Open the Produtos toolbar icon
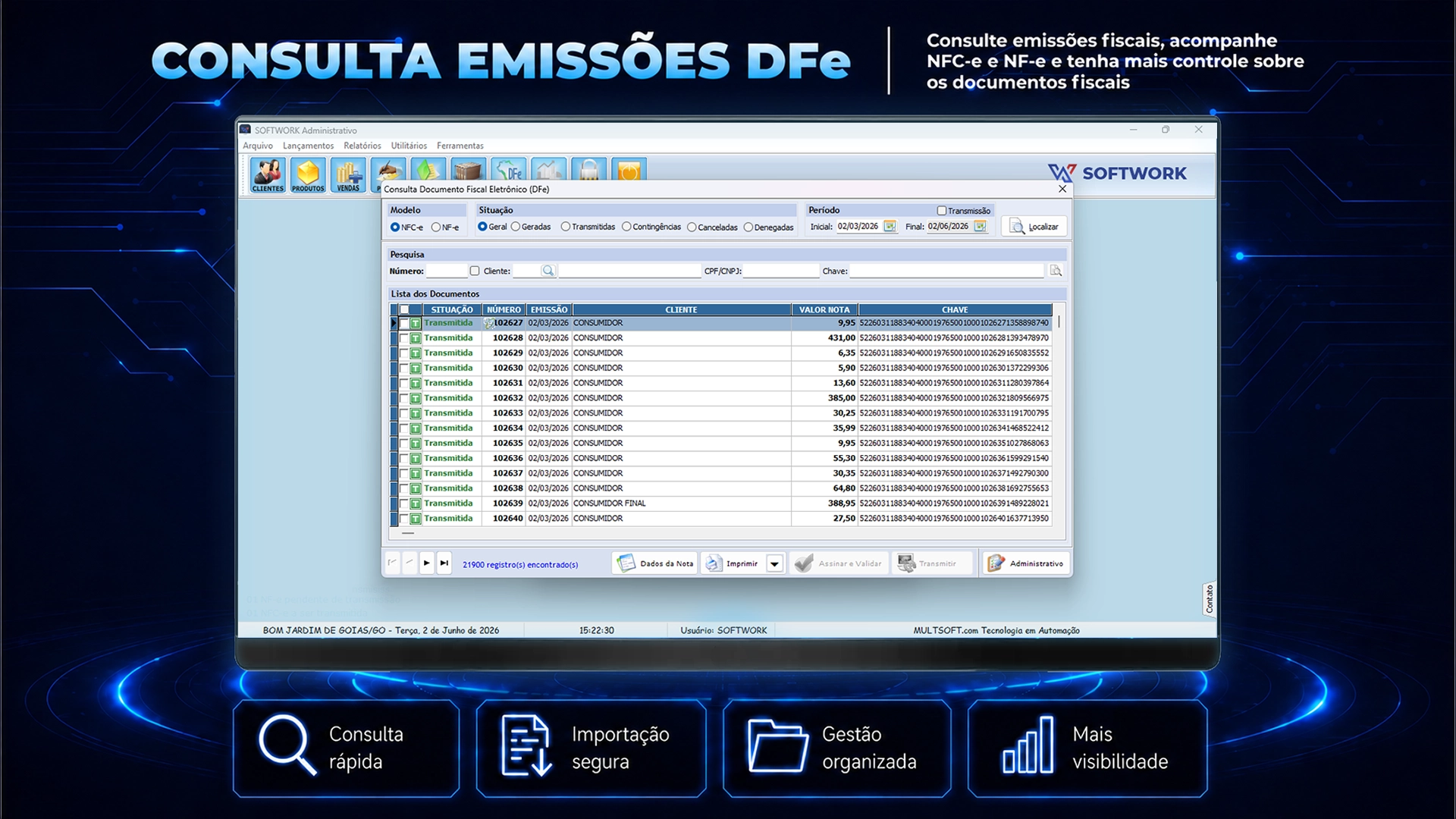The height and width of the screenshot is (819, 1456). (x=308, y=175)
